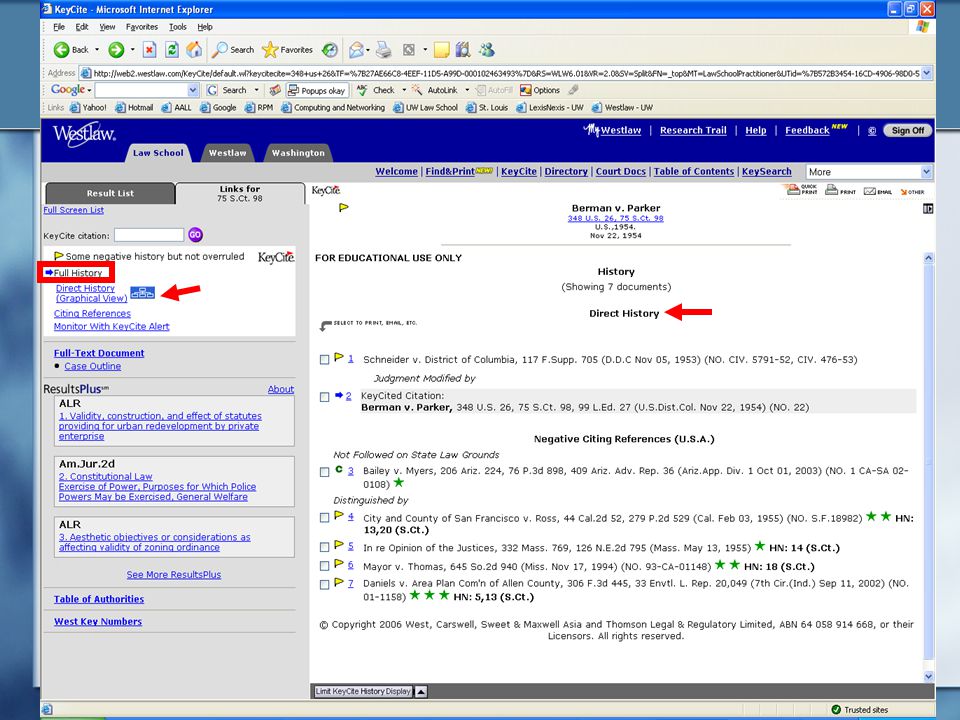
Task: Switch to the Law School tab
Action: point(158,153)
